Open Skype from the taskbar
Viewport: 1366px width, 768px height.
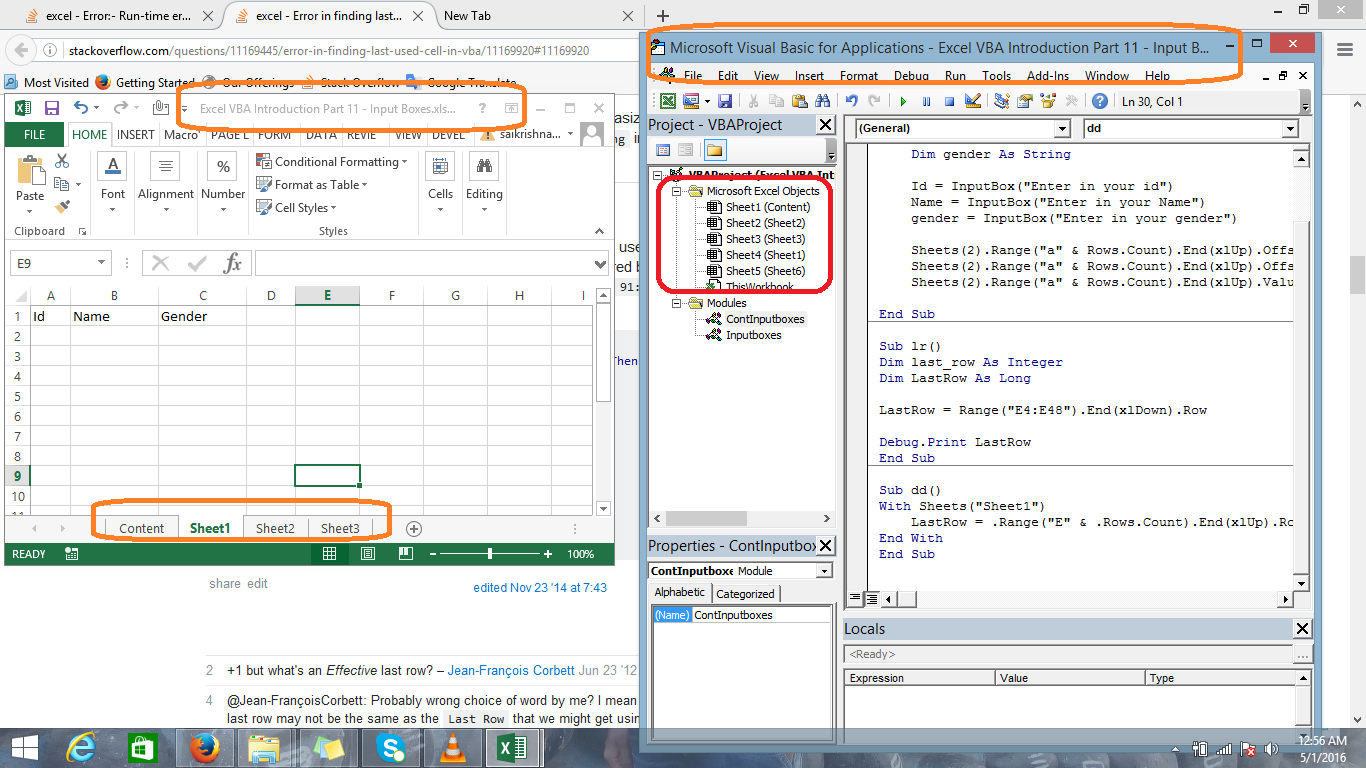(390, 748)
